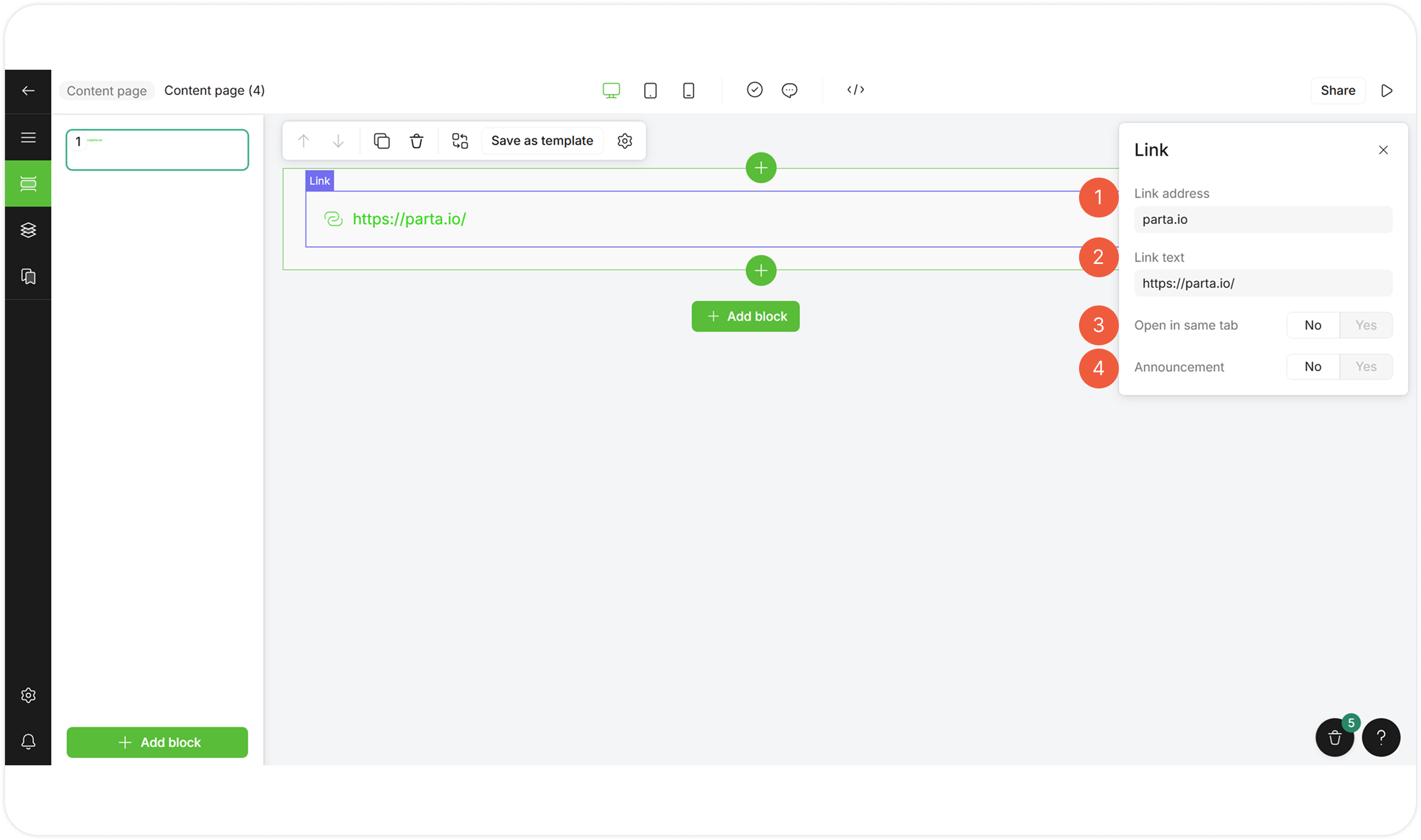Insert block above using green plus
This screenshot has width=1421, height=840.
[x=761, y=168]
